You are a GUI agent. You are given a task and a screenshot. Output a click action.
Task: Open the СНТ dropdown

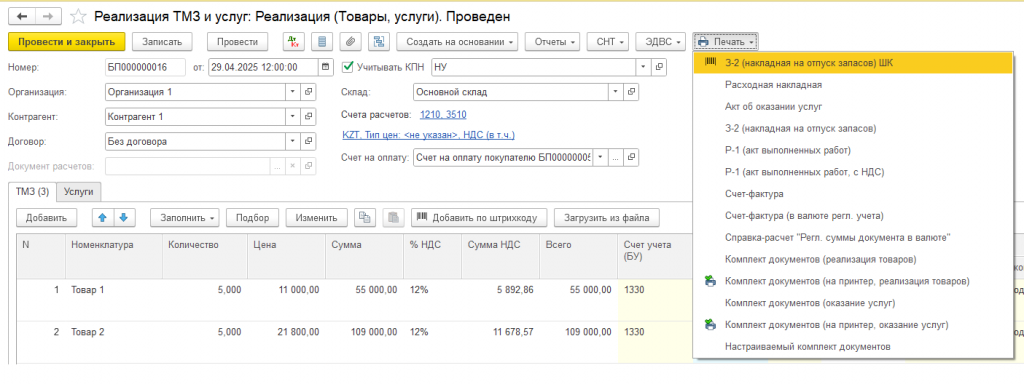pos(608,42)
